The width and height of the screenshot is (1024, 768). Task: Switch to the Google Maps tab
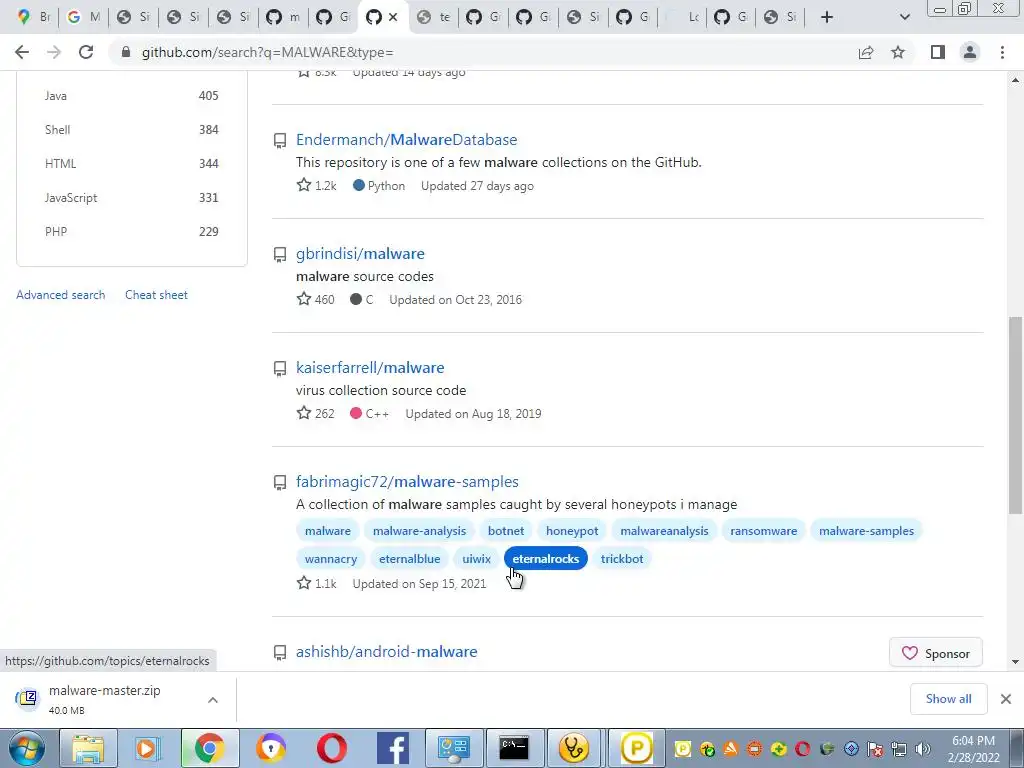[34, 17]
